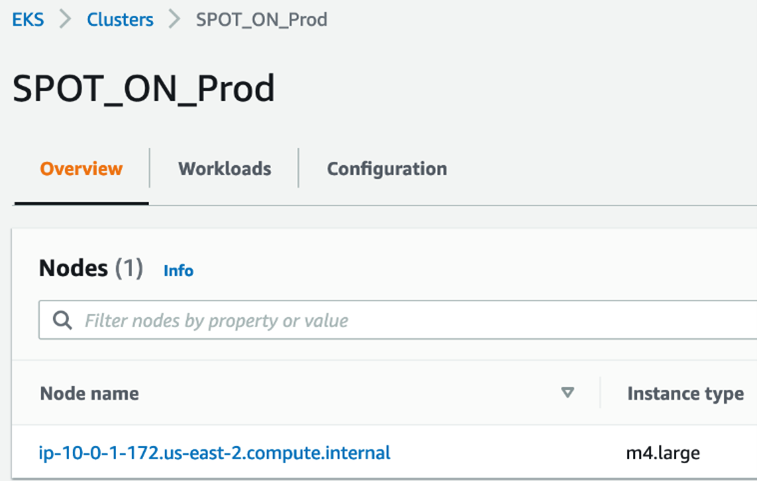The height and width of the screenshot is (481, 757).
Task: Click SPOT_ON_Prod breadcrumb item
Action: (x=261, y=19)
